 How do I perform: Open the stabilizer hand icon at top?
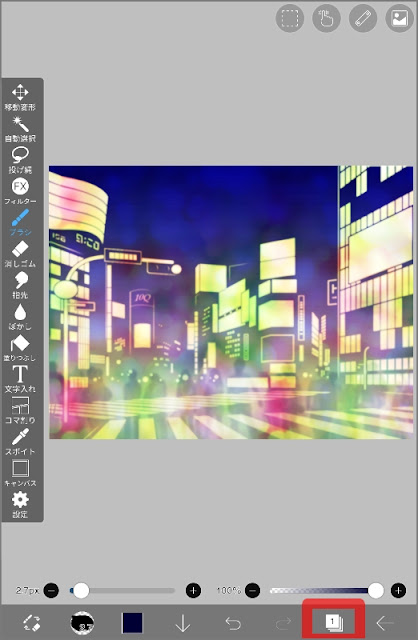[326, 18]
